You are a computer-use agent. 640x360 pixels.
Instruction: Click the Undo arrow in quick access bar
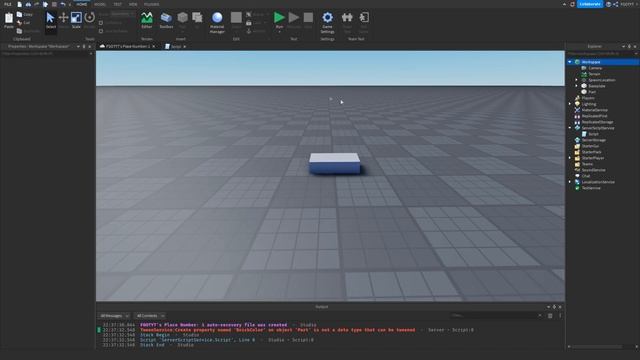pyautogui.click(x=62, y=4)
